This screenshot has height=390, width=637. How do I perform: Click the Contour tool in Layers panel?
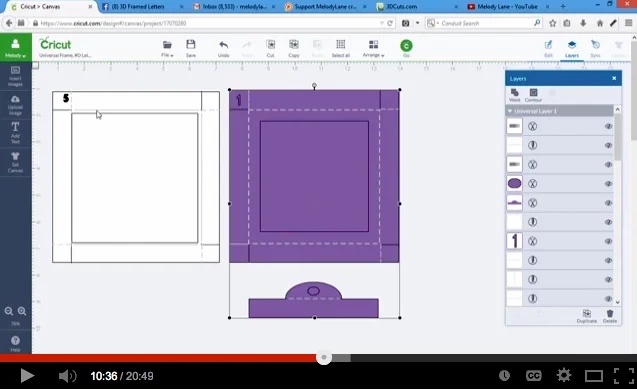533,95
